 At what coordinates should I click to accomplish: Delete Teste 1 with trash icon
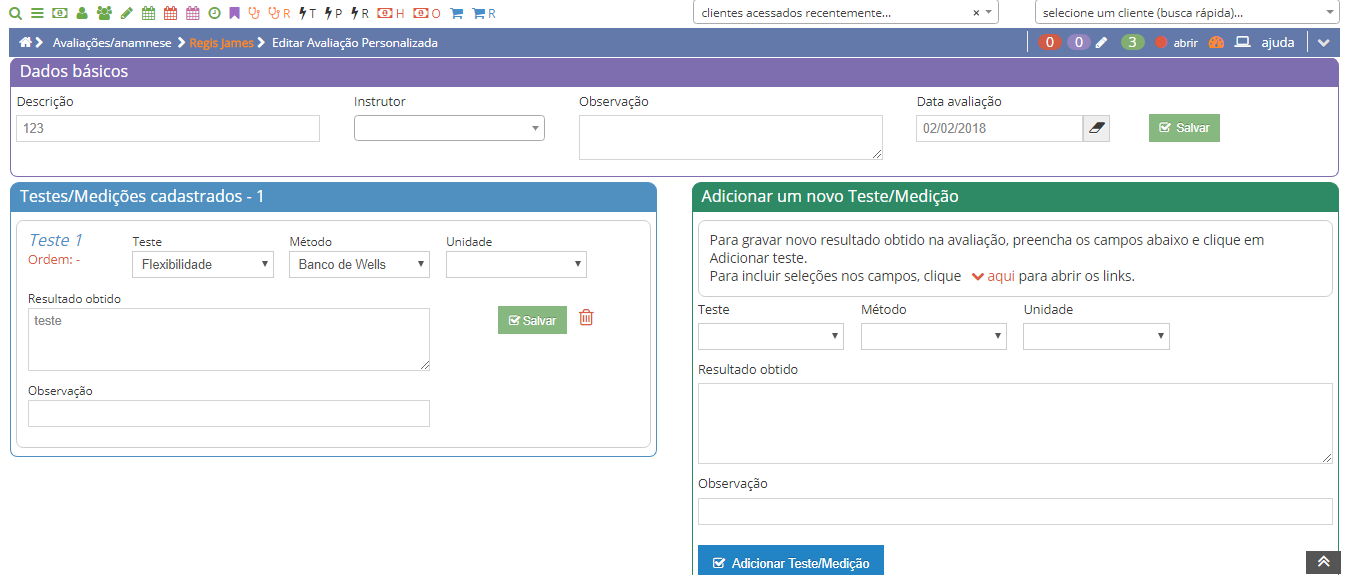(x=586, y=318)
